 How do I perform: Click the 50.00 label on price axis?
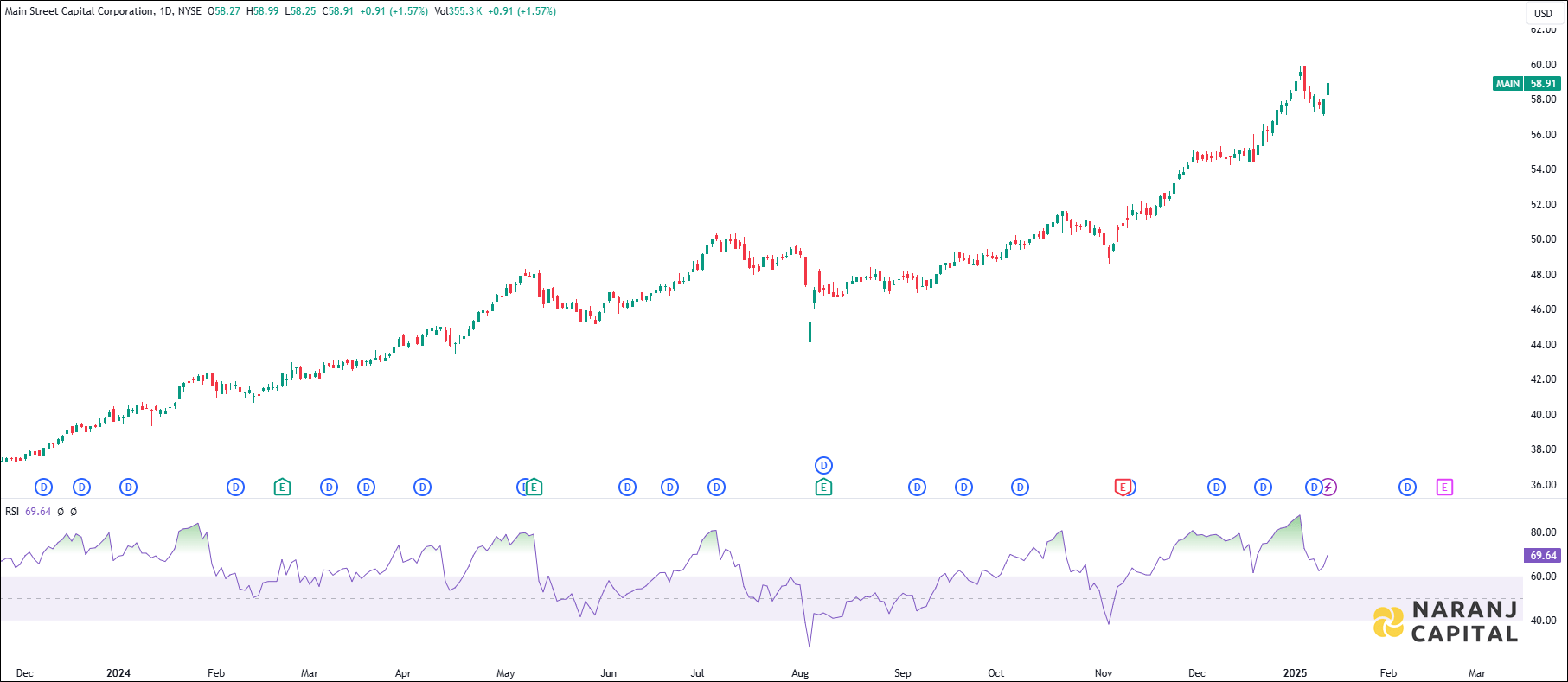(x=1543, y=239)
